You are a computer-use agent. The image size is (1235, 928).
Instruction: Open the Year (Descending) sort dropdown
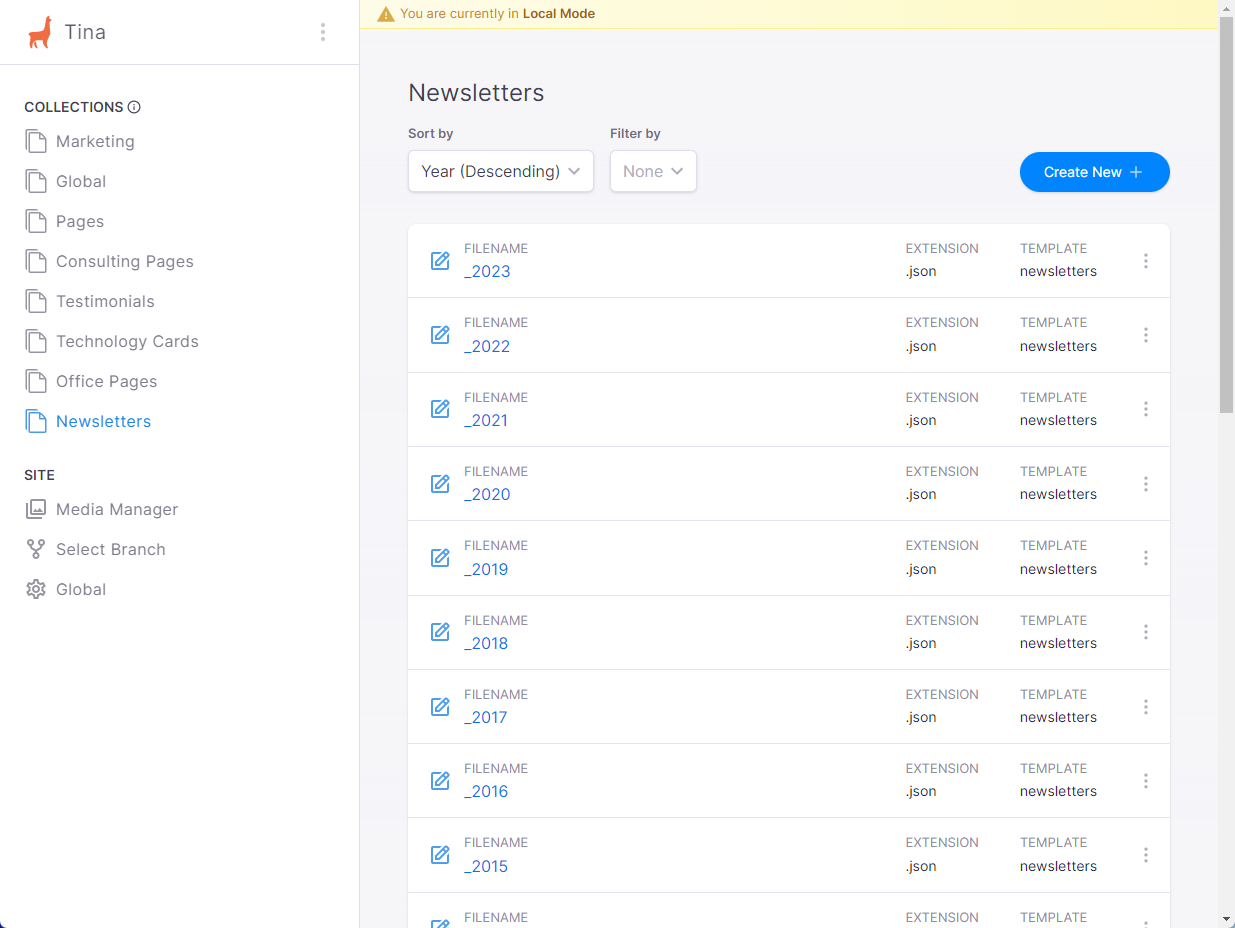(x=500, y=171)
